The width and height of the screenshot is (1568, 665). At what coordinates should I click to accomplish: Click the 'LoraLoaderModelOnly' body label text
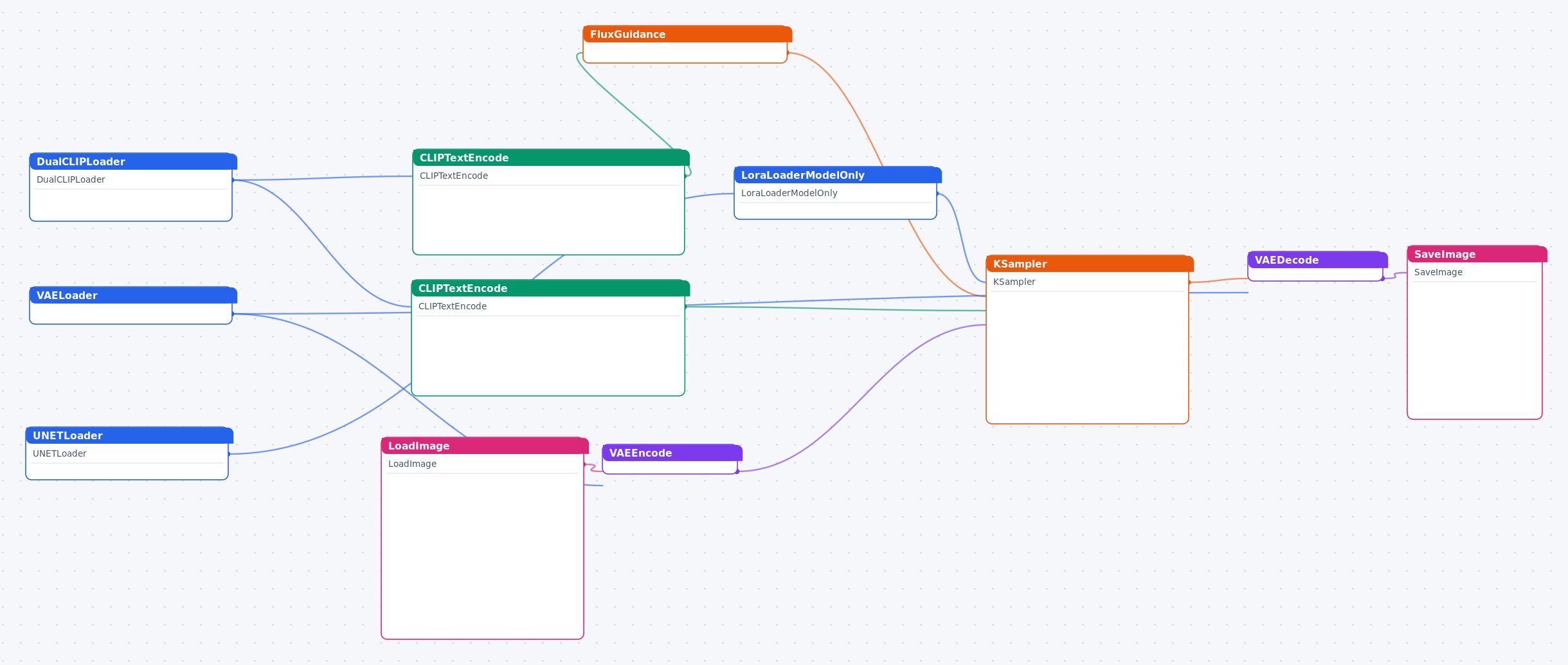click(x=789, y=193)
